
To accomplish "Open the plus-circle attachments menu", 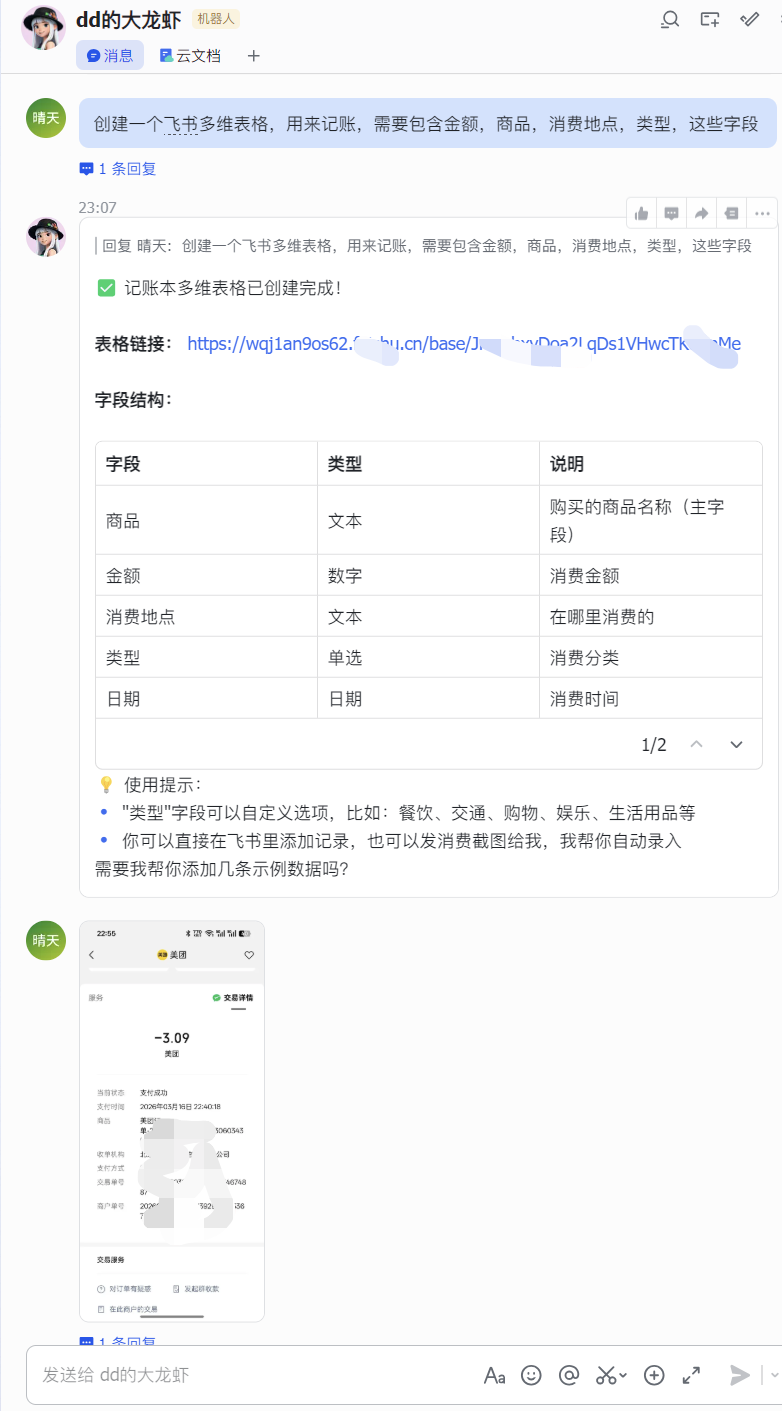I will pyautogui.click(x=654, y=1375).
